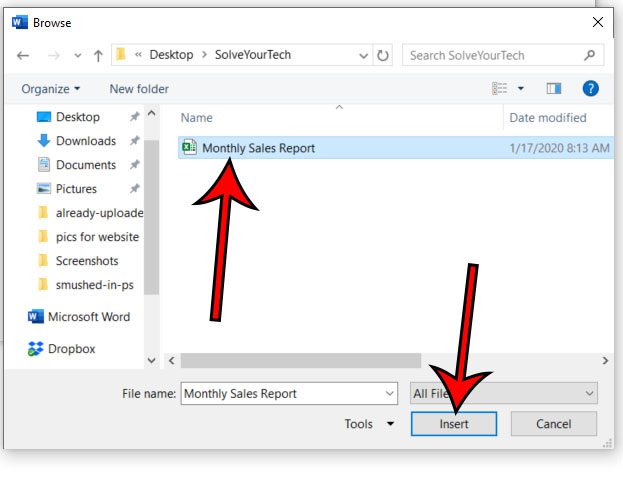This screenshot has height=501, width=623.
Task: Open the view options dropdown arrow
Action: 521,89
